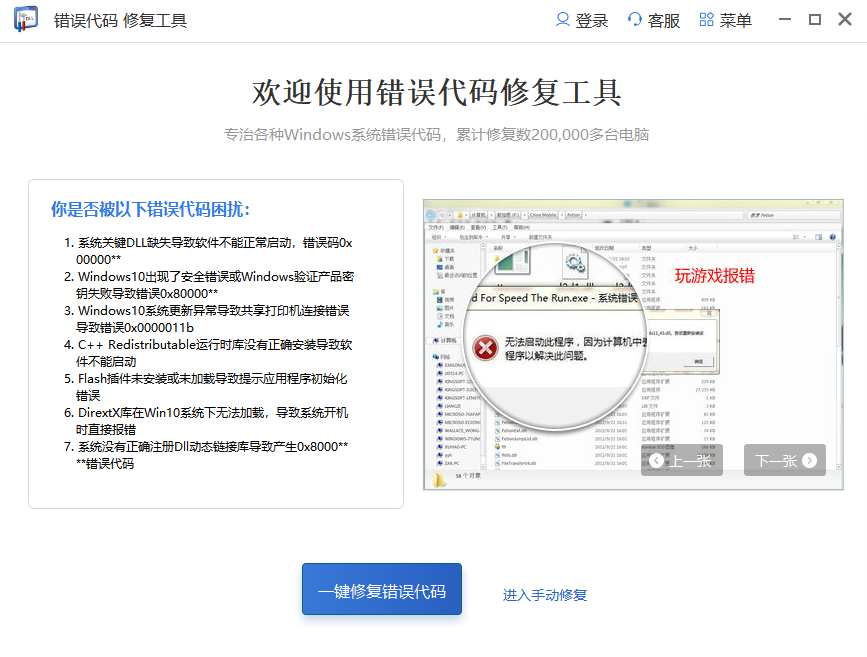Select list item about C++ Redistributable runtime
Screen dimensions: 867x657
[214, 352]
